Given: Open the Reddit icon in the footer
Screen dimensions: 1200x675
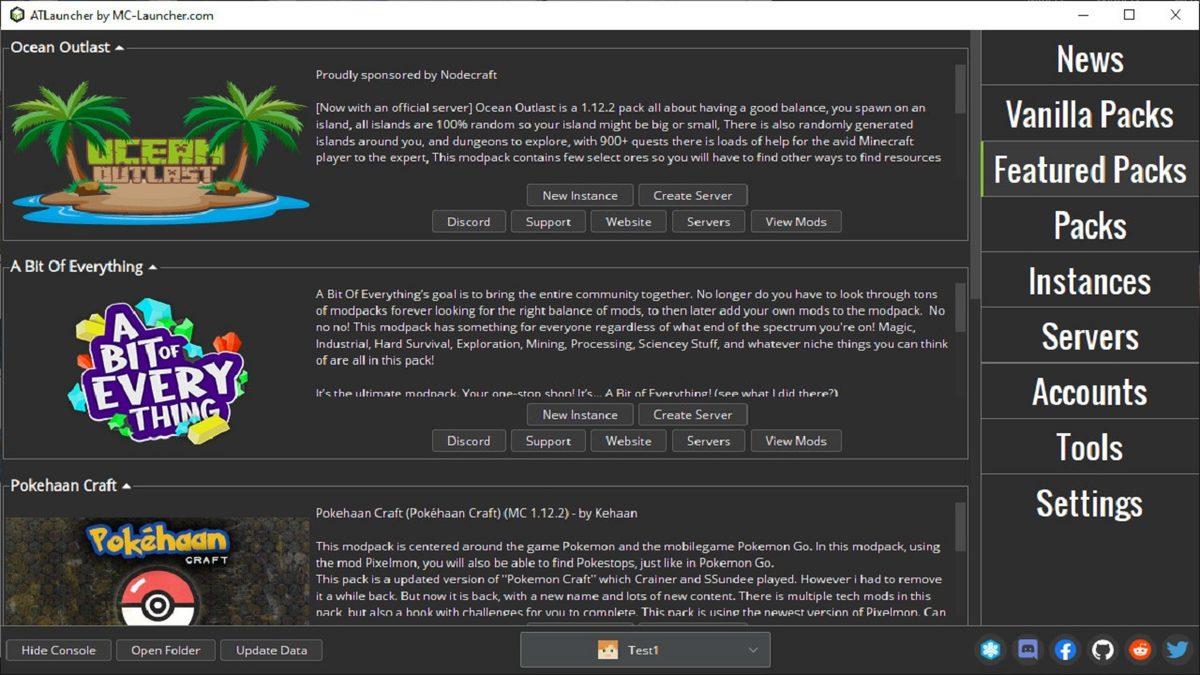Looking at the screenshot, I should [x=1139, y=650].
